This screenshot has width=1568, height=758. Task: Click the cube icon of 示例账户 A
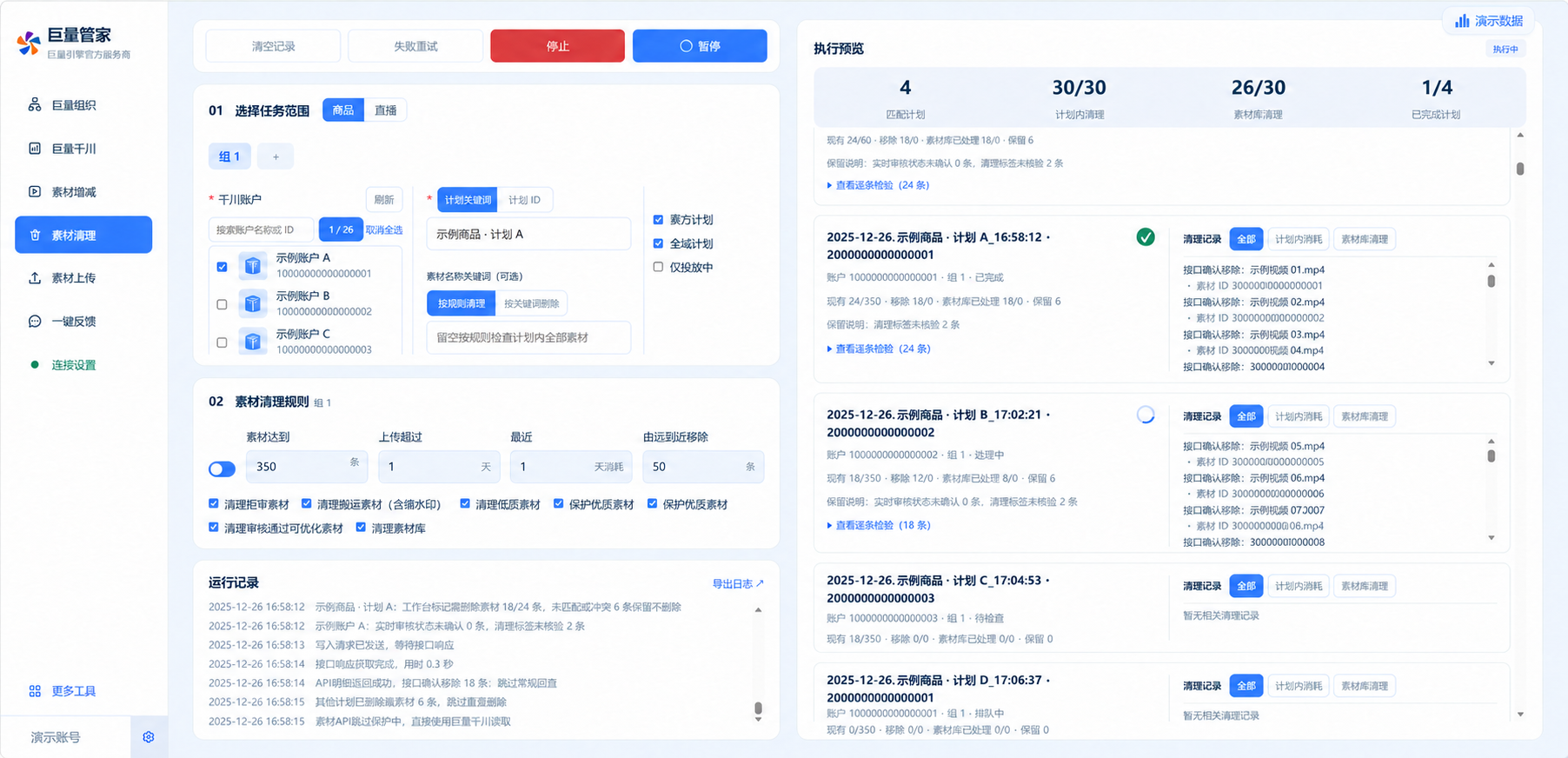click(x=253, y=265)
